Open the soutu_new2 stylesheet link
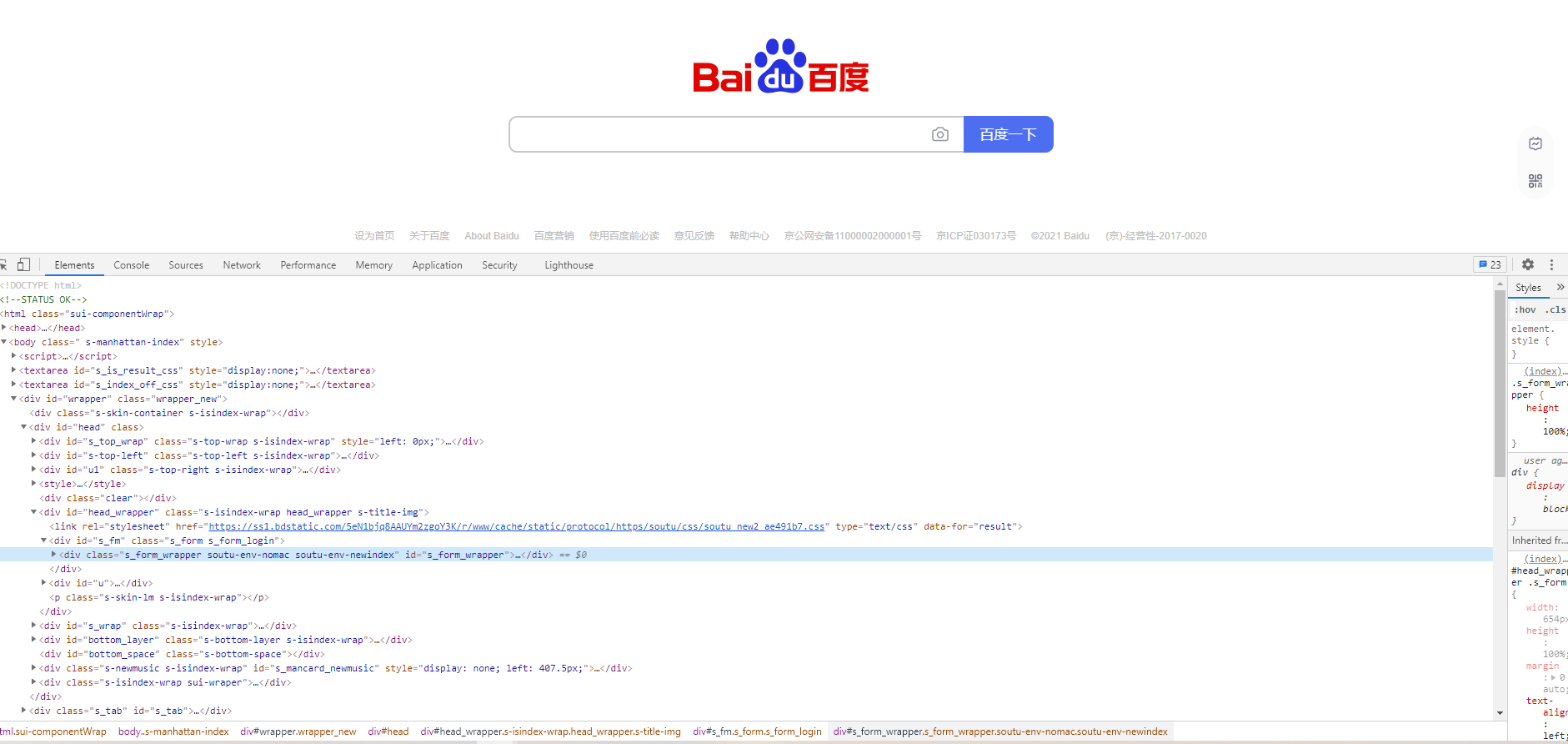1568x744 pixels. [517, 526]
